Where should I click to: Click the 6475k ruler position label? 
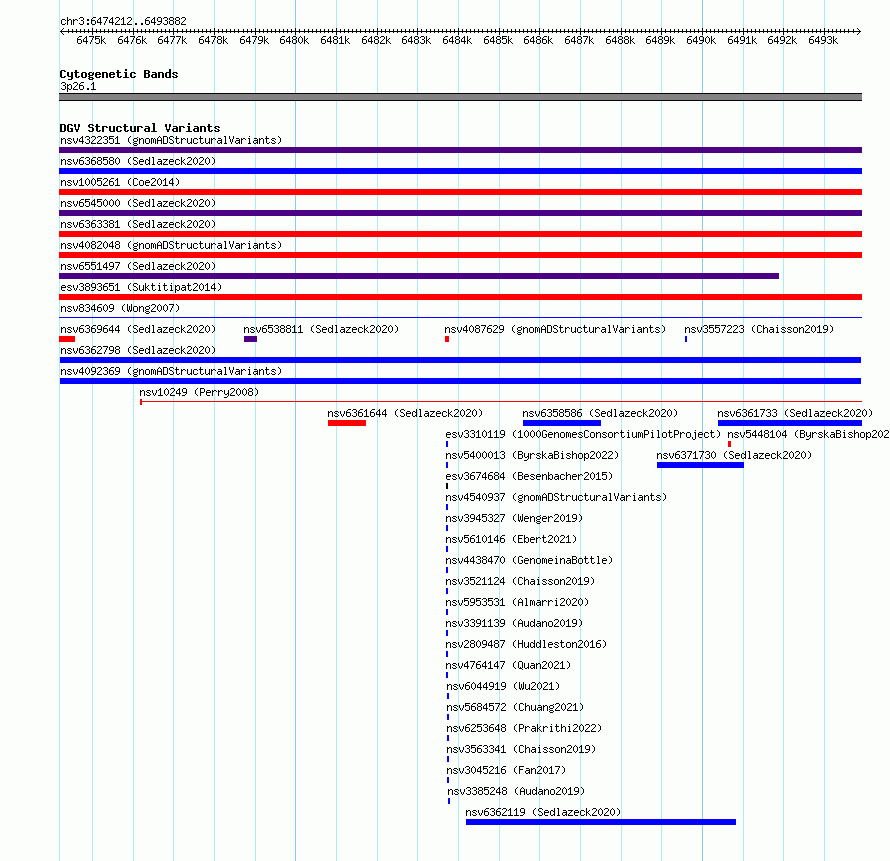tap(91, 40)
